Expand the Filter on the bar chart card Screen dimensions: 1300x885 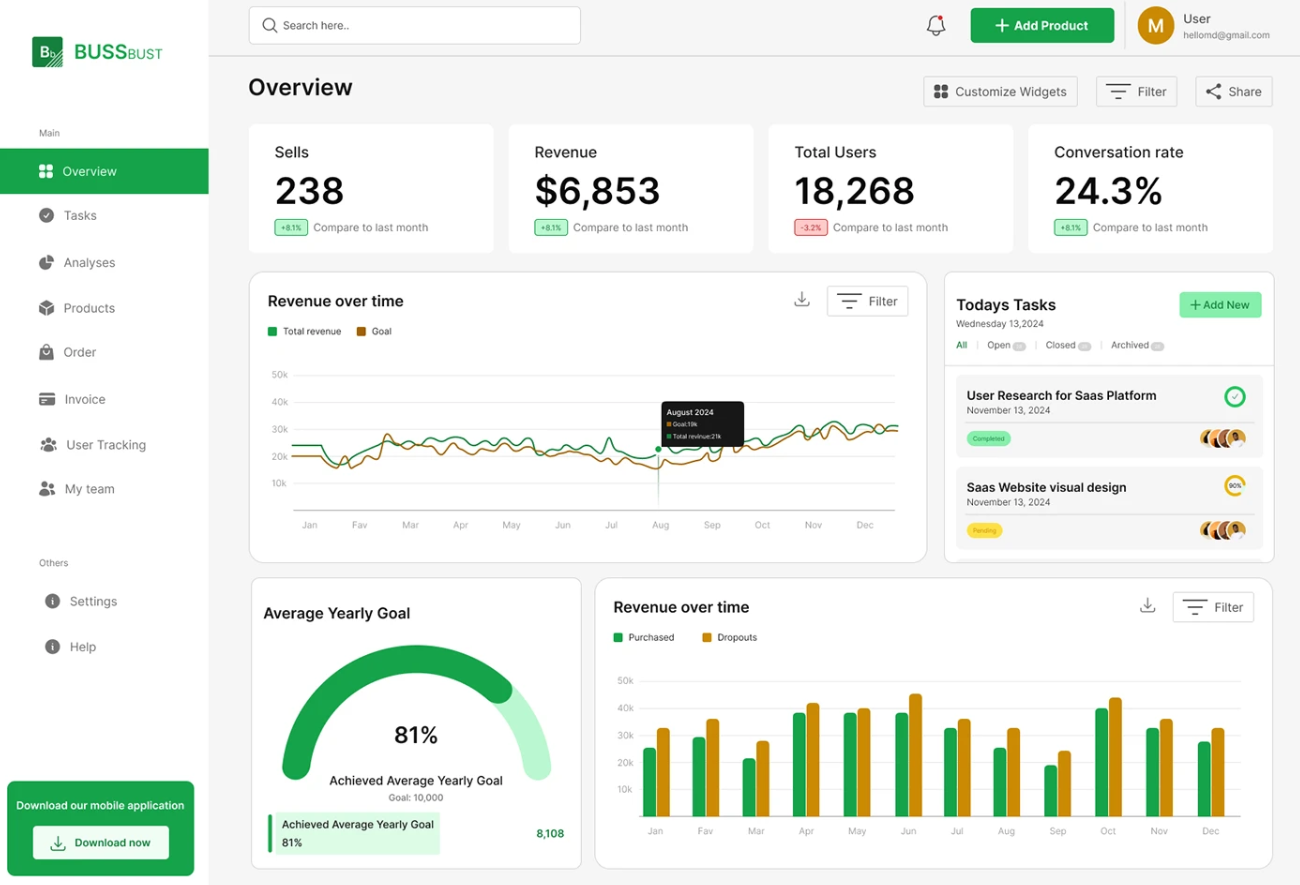[1212, 607]
